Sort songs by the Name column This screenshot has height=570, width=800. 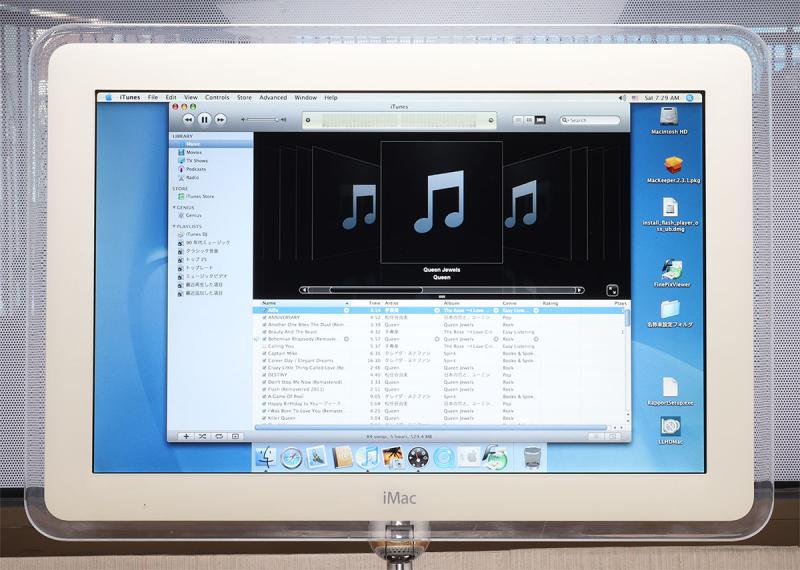click(305, 303)
